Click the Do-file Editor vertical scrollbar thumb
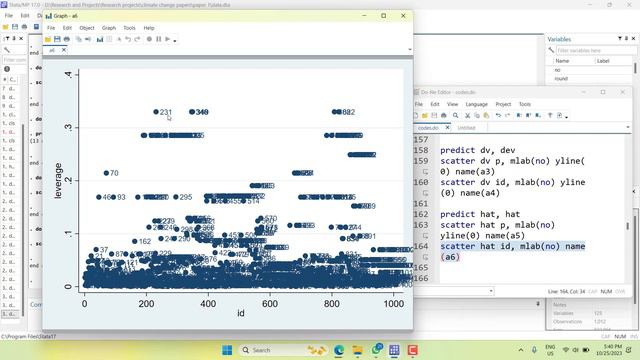The width and height of the screenshot is (640, 360). click(628, 226)
